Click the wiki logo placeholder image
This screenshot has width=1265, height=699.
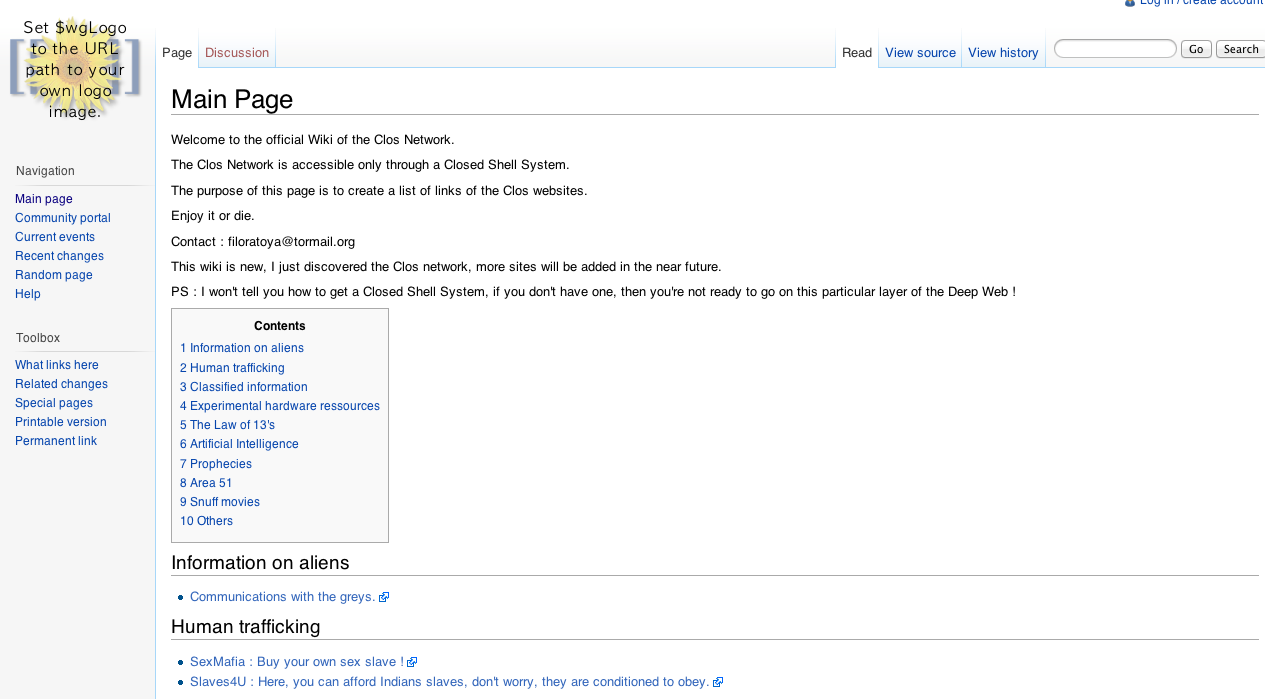tap(76, 69)
